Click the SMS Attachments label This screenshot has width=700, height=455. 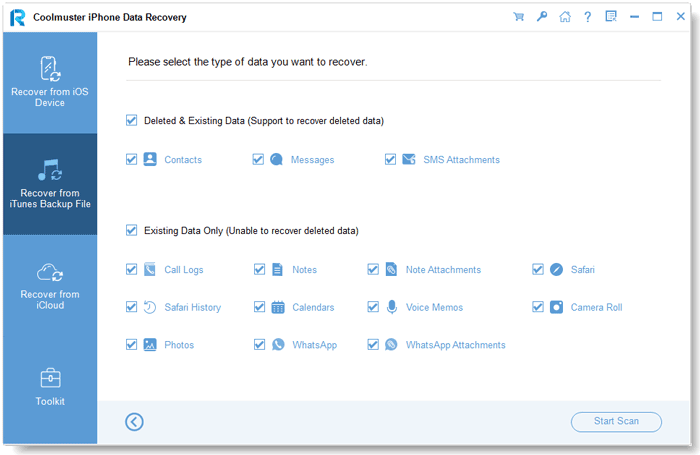[x=462, y=160]
